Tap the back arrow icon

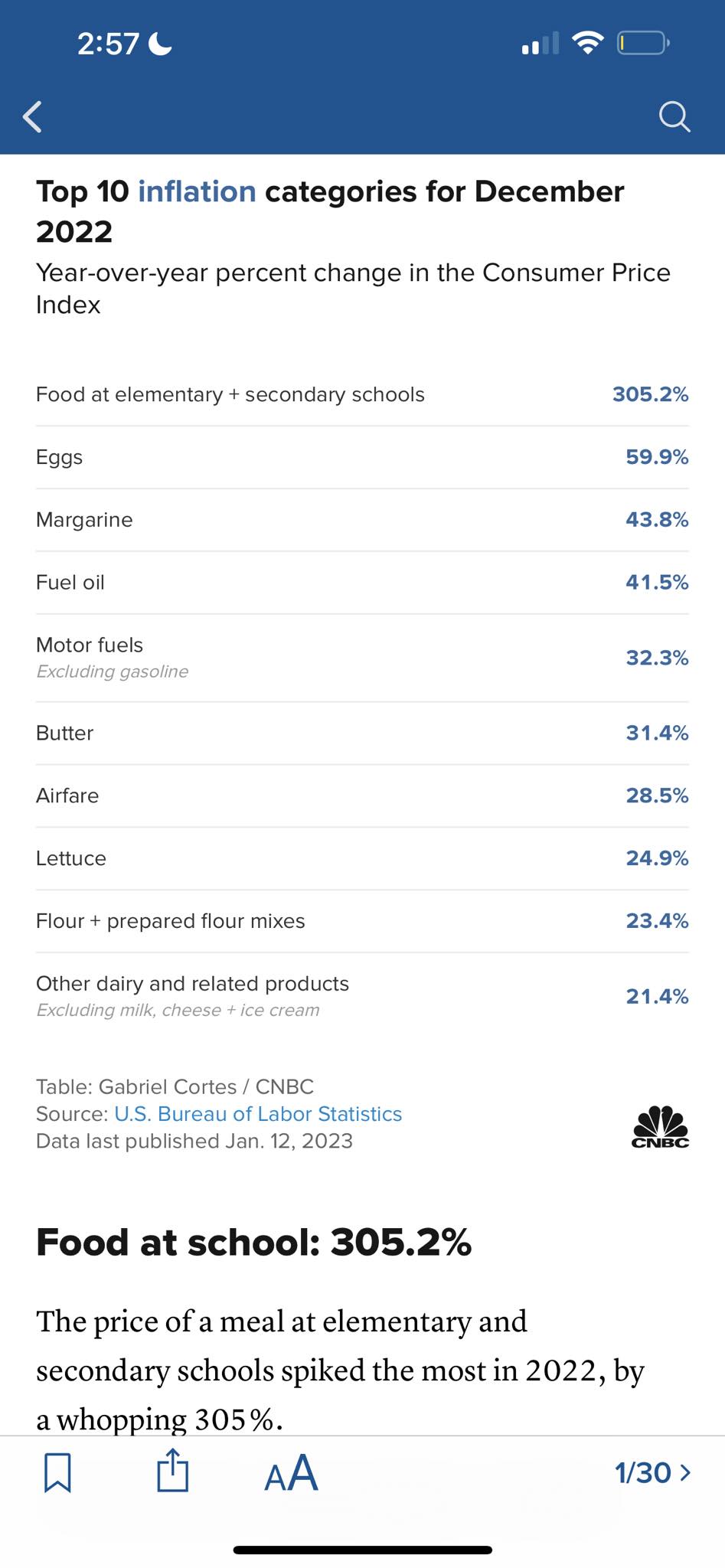click(32, 117)
